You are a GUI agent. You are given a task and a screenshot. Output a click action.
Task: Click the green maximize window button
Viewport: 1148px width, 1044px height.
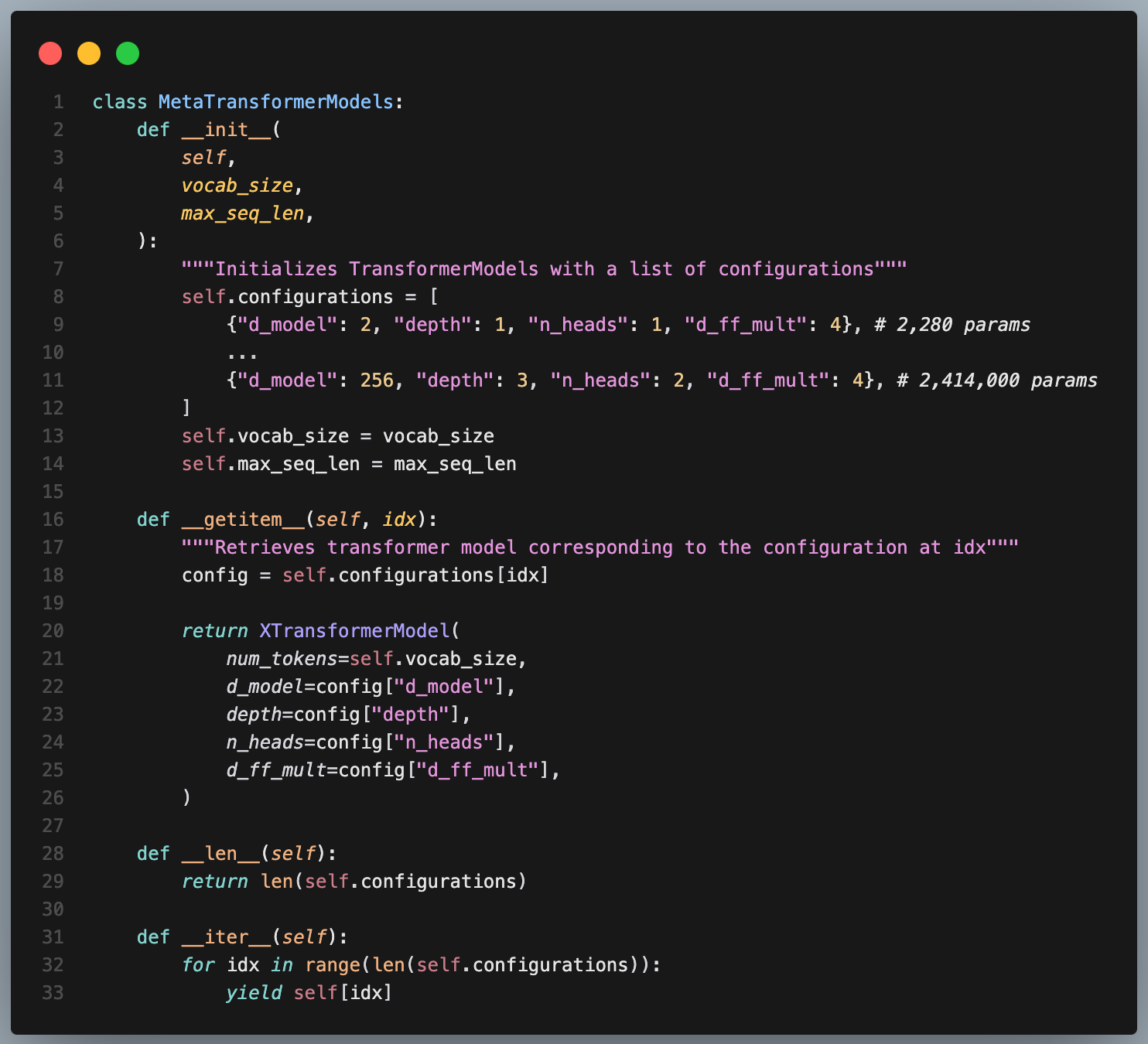click(128, 53)
